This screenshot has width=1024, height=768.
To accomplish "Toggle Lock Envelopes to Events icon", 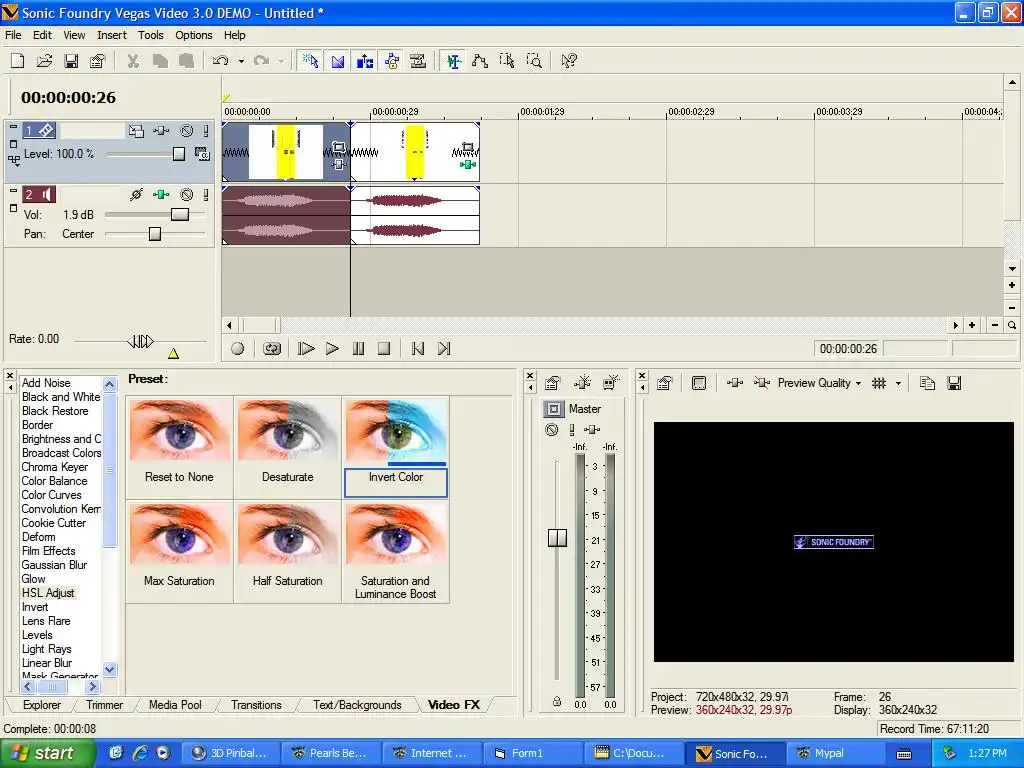I will pyautogui.click(x=392, y=61).
